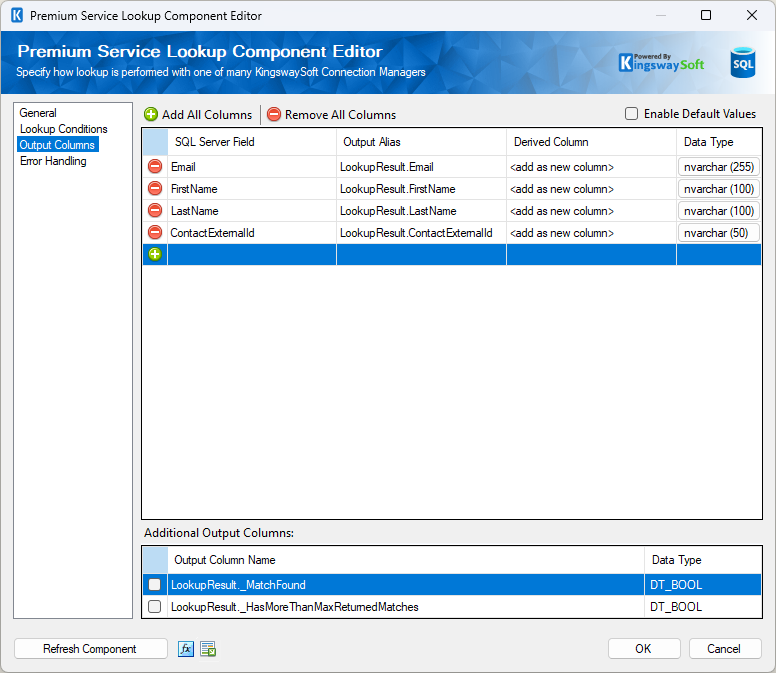This screenshot has width=776, height=673.
Task: Check the LookupResult._MatchFound checkbox
Action: [x=155, y=585]
